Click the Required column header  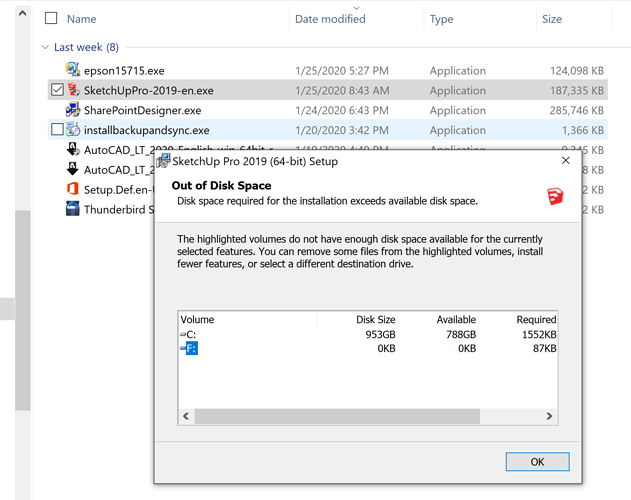coord(536,320)
